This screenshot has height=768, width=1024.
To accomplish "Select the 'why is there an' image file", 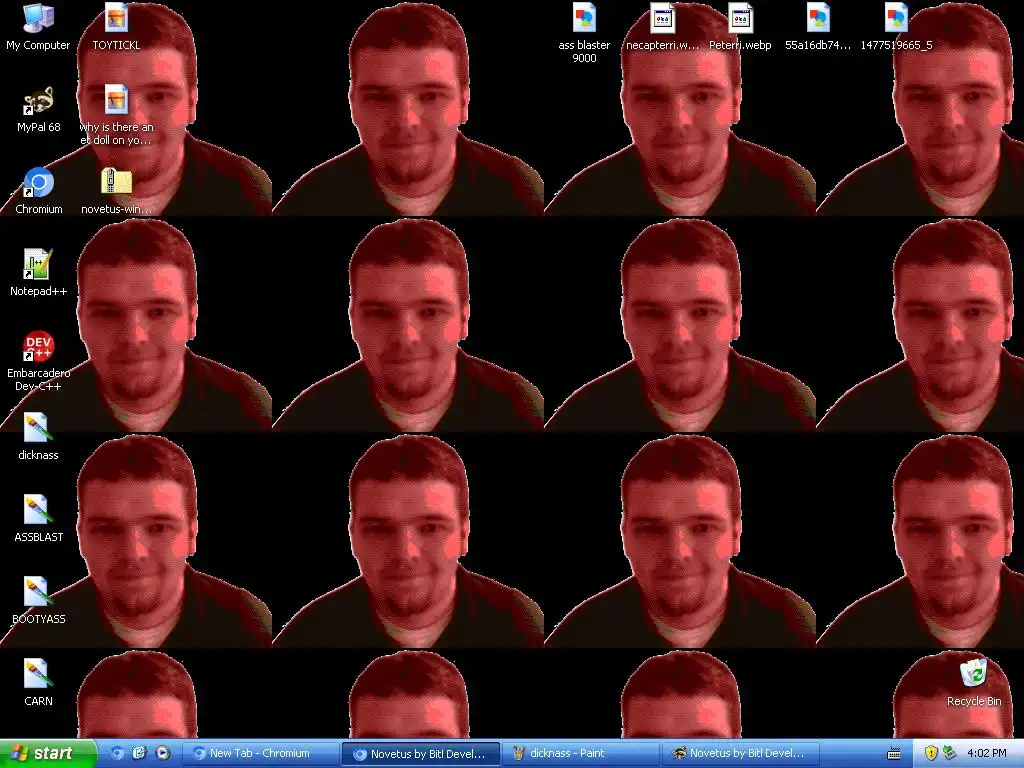I will pos(116,116).
